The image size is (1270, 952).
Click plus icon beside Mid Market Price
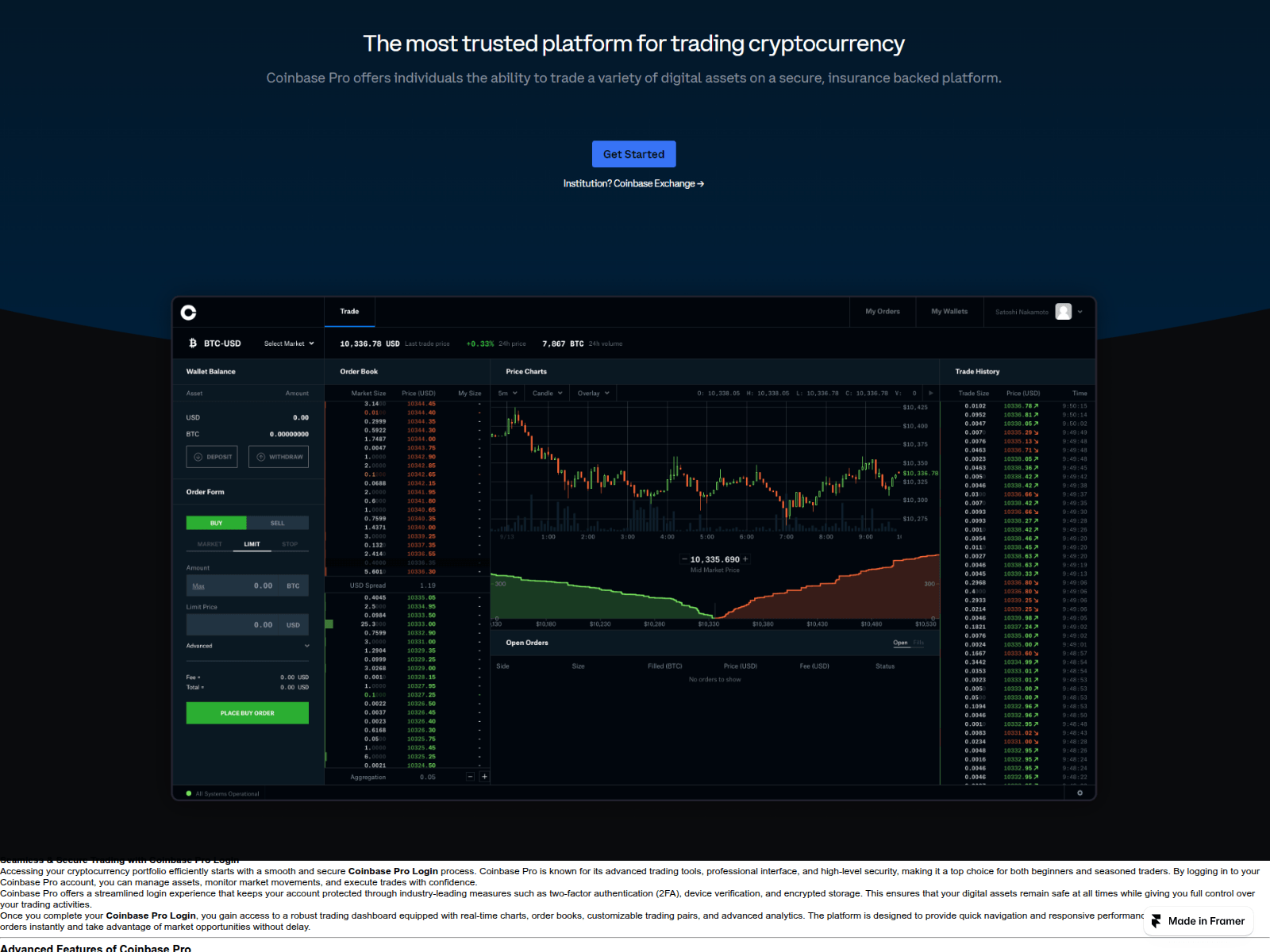coord(745,559)
